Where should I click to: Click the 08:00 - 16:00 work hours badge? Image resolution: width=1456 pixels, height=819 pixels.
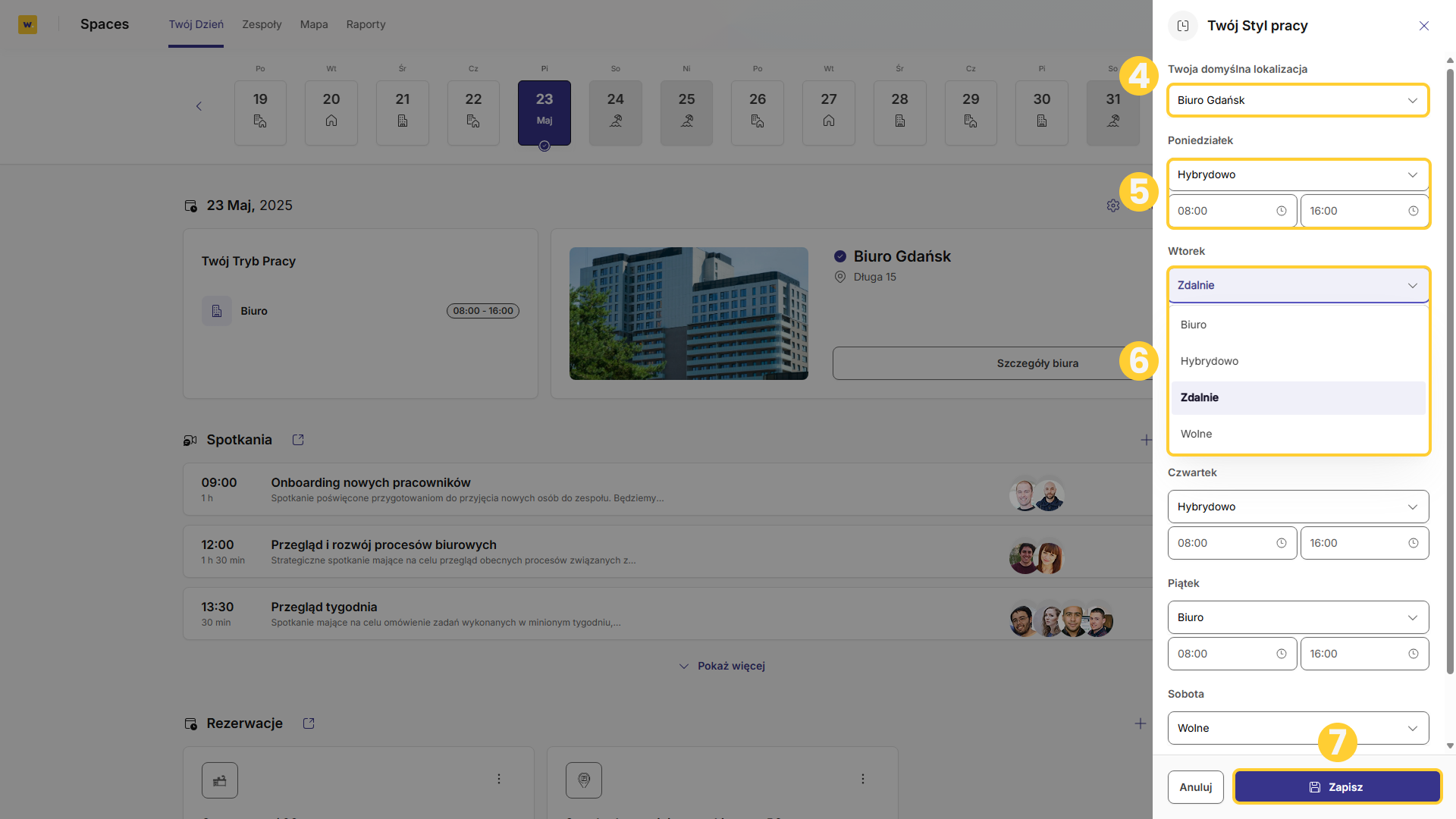[x=483, y=311]
